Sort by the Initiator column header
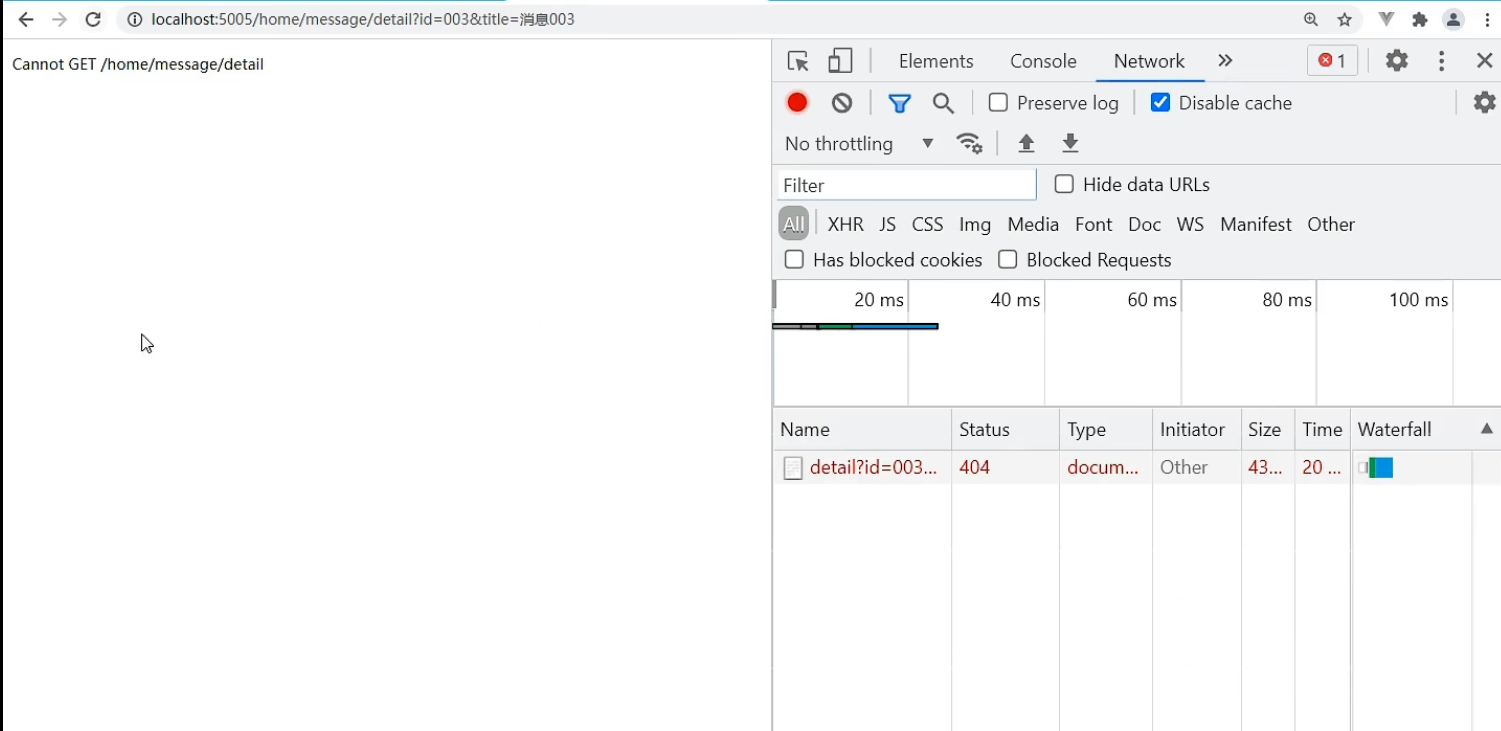The height and width of the screenshot is (731, 1501). [1197, 429]
